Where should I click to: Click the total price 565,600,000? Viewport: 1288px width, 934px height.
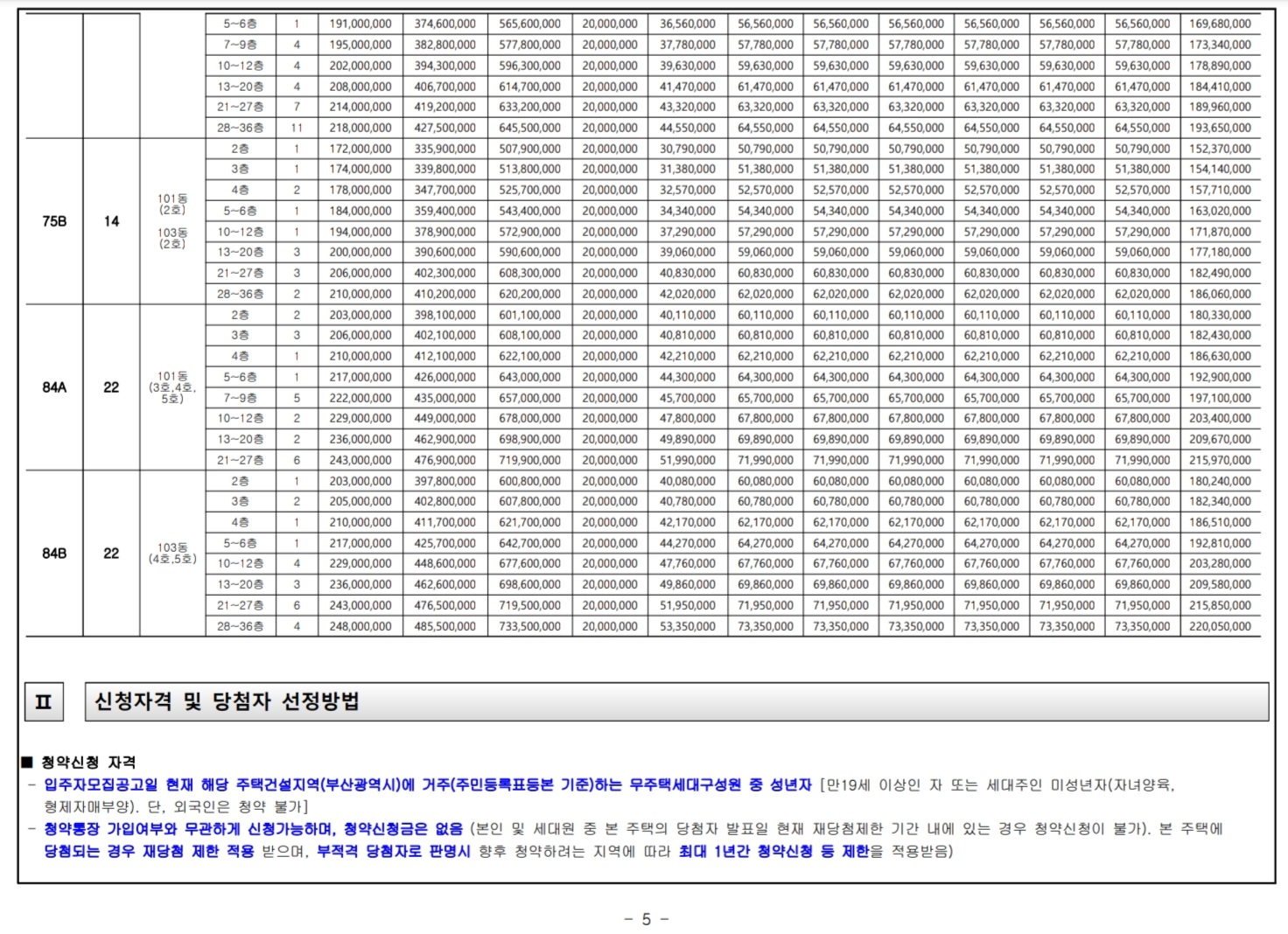click(529, 24)
